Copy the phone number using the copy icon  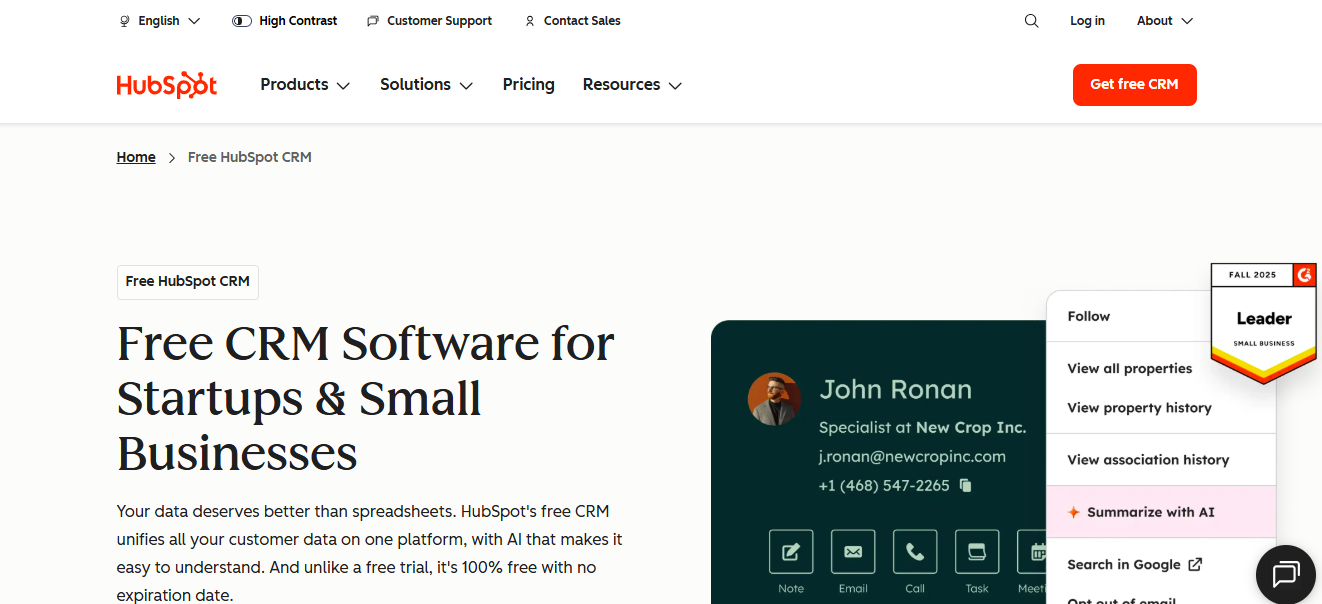963,485
